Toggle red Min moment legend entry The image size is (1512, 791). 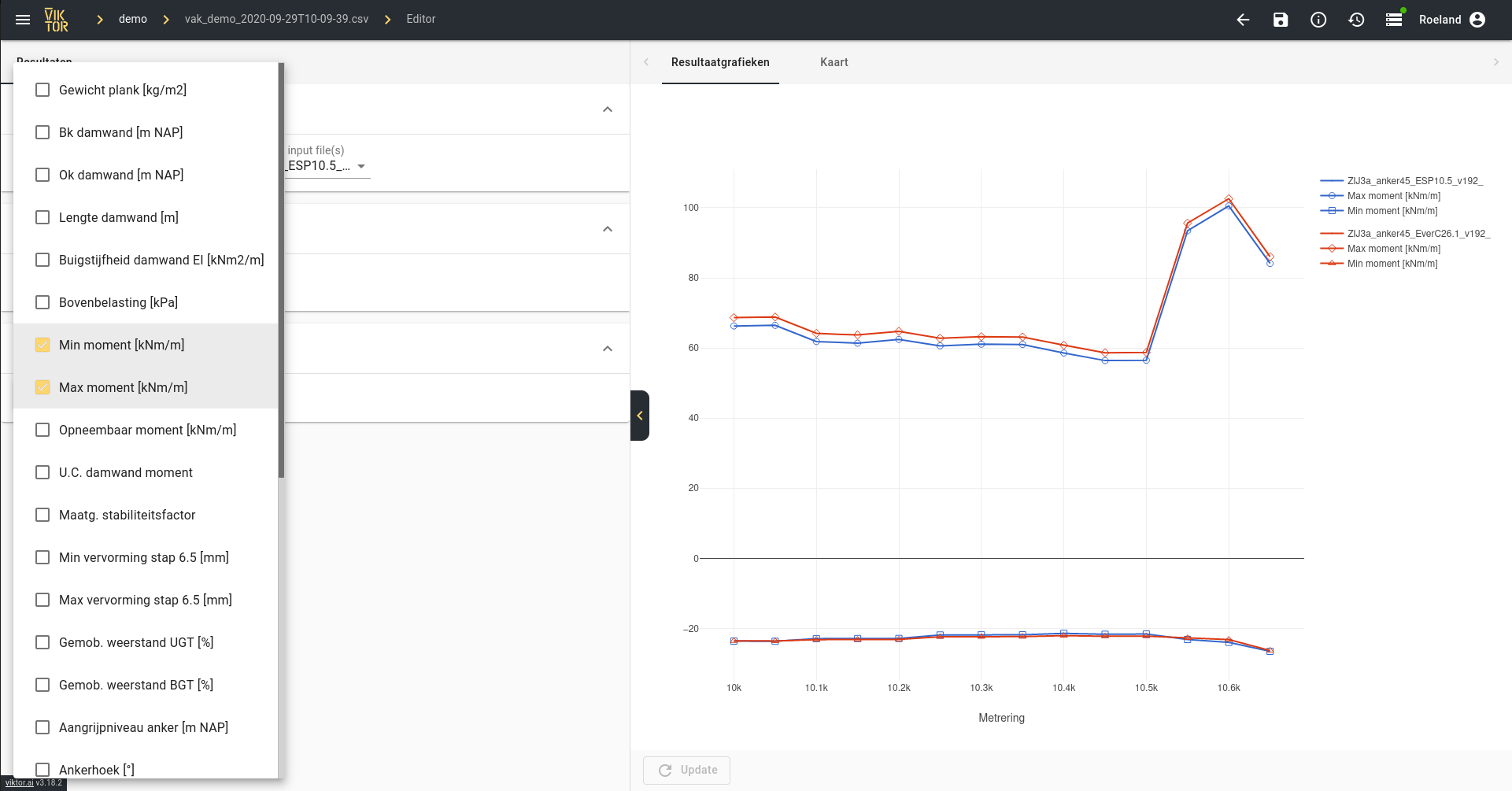coord(1379,264)
